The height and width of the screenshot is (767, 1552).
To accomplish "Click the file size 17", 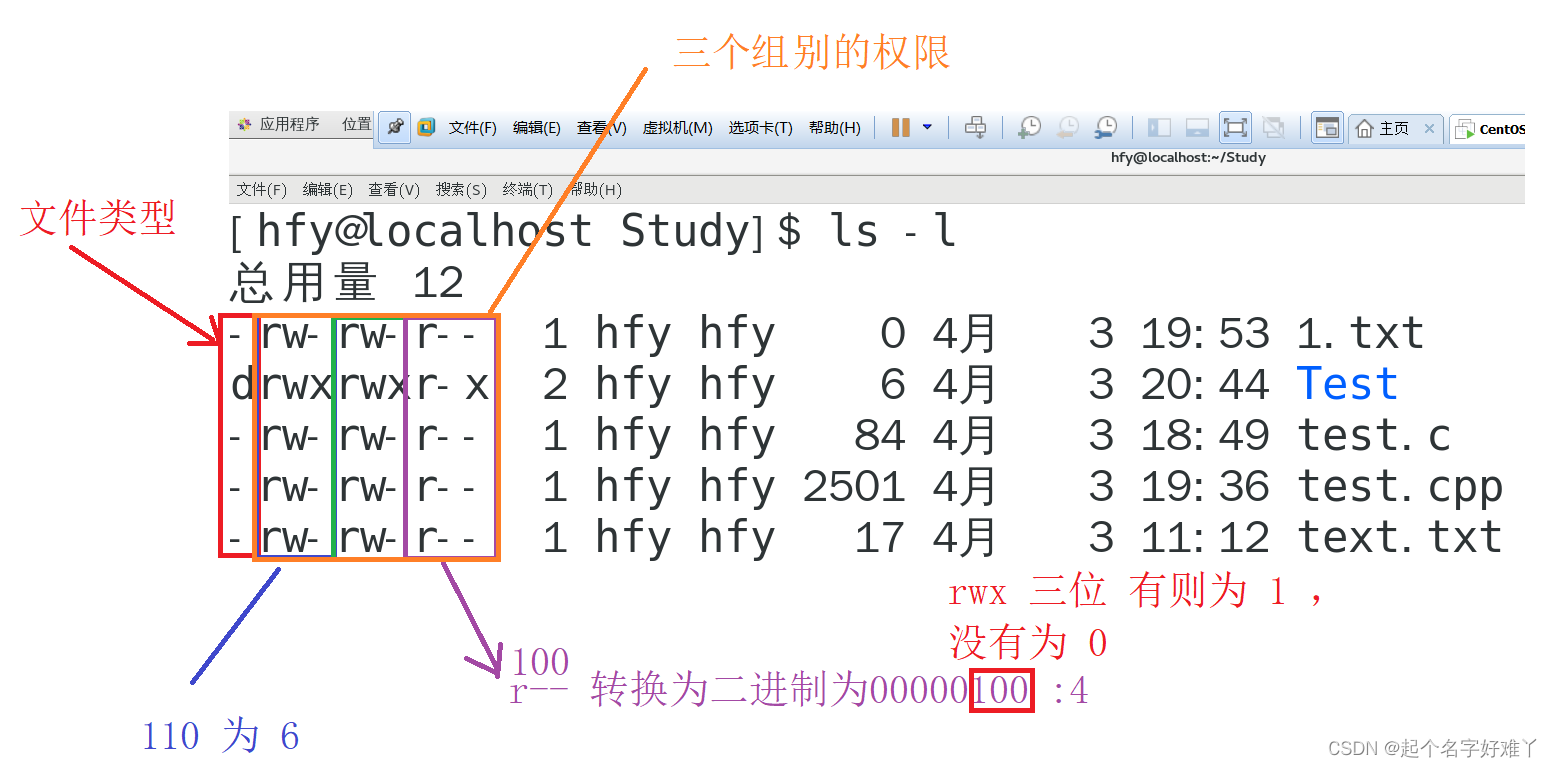I will pos(880,539).
